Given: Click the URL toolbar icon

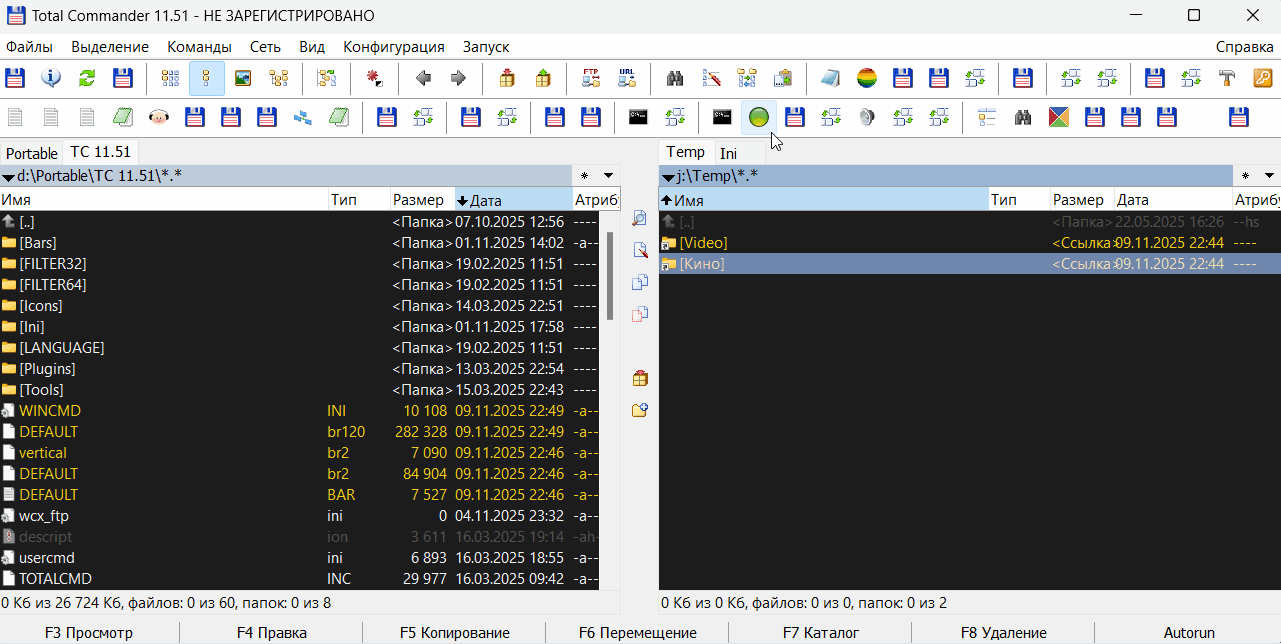Looking at the screenshot, I should 627,78.
